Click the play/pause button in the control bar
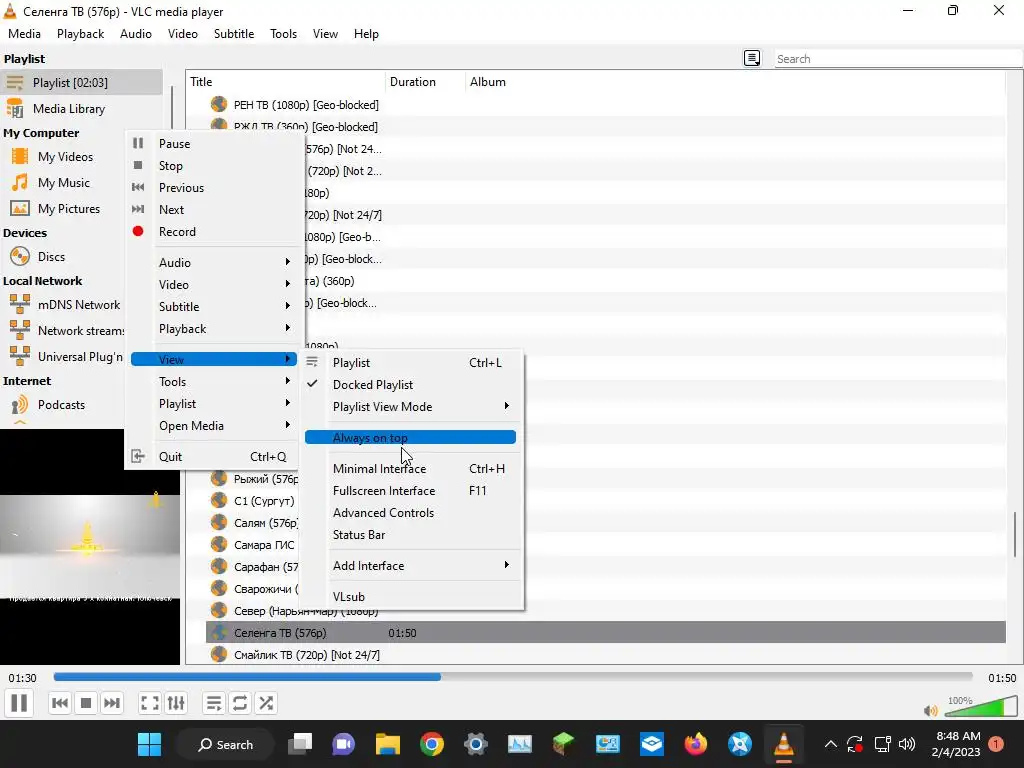1024x768 pixels. point(19,703)
